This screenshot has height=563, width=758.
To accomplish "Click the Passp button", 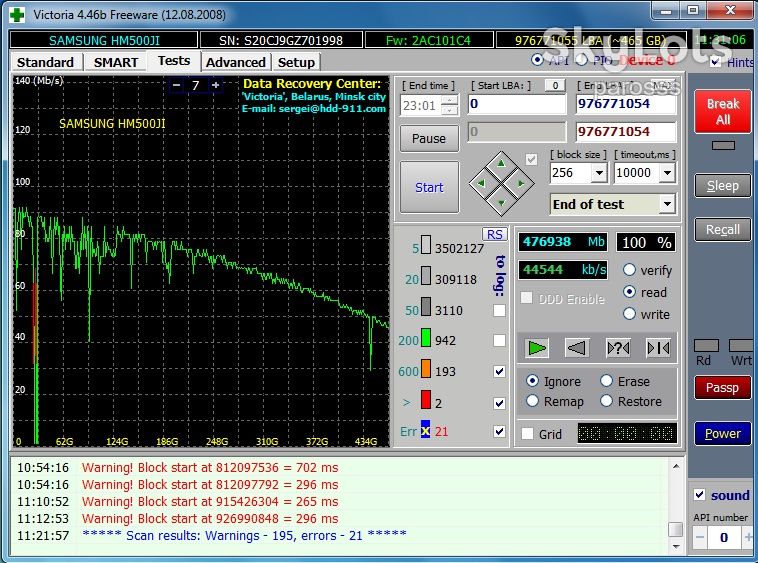I will point(723,388).
